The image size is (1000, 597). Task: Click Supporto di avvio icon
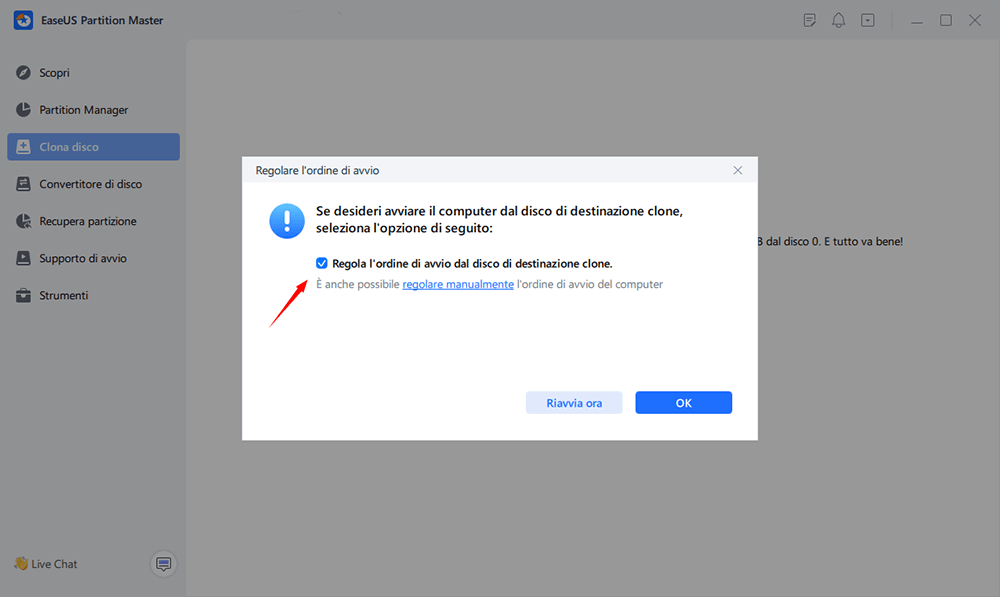tap(23, 258)
